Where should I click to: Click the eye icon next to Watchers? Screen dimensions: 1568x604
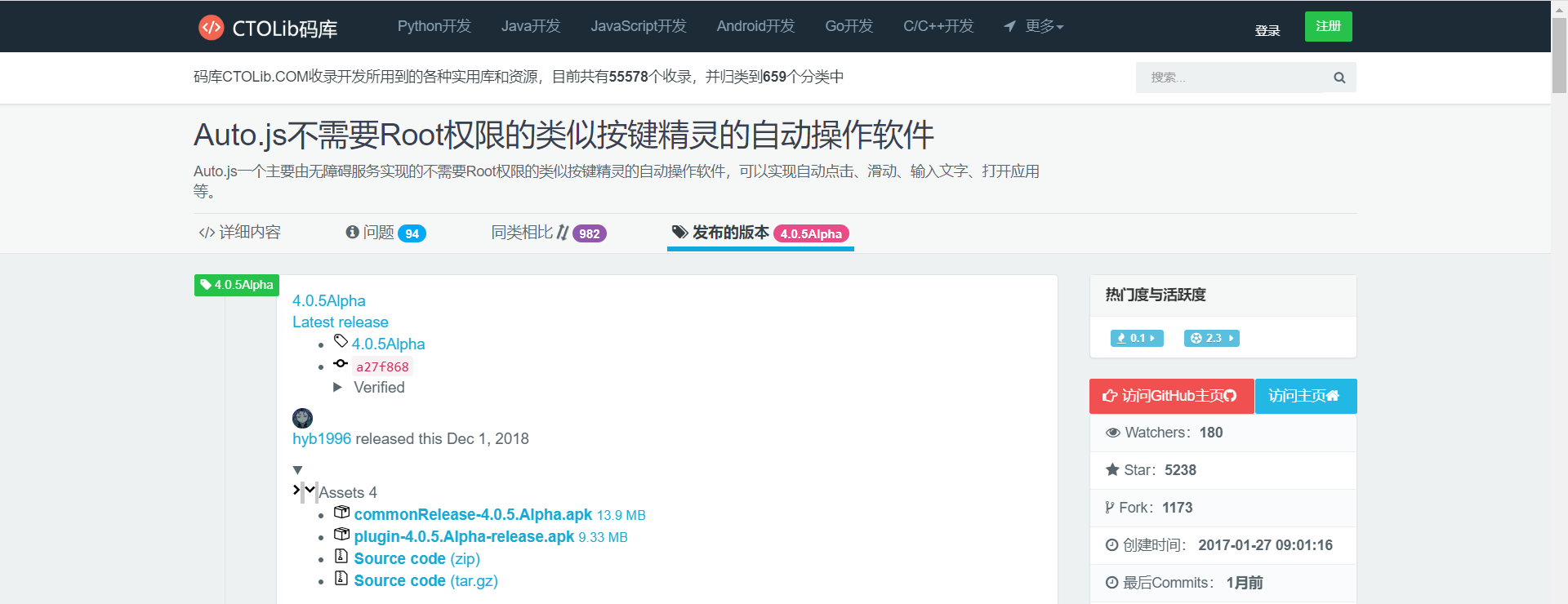click(1112, 433)
